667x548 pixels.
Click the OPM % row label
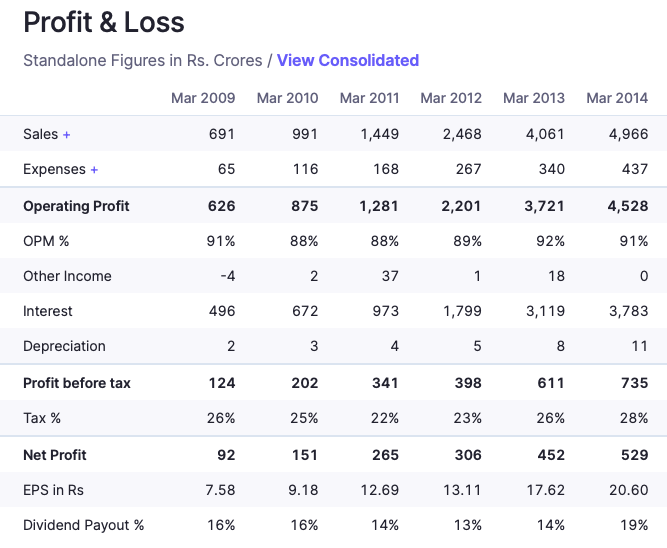coord(46,241)
